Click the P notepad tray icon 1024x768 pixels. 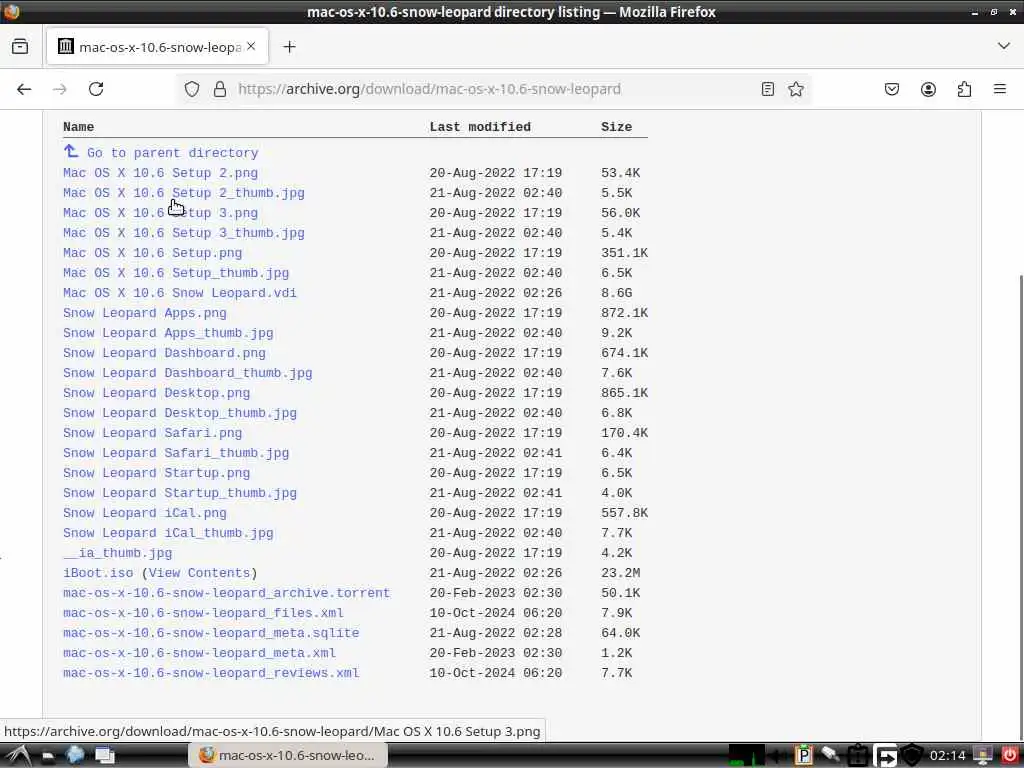(x=804, y=756)
